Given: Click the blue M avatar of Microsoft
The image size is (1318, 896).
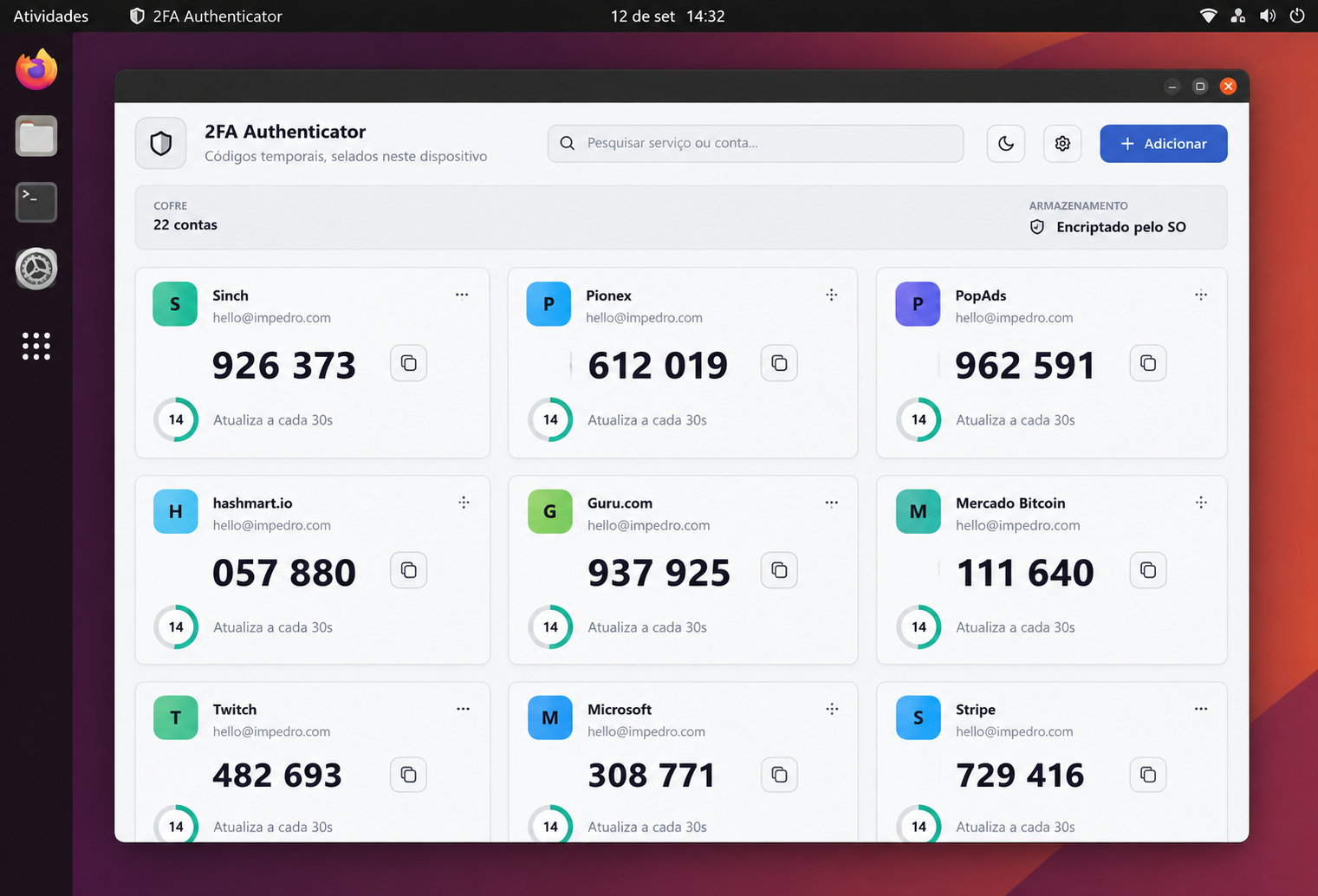Looking at the screenshot, I should click(x=550, y=717).
